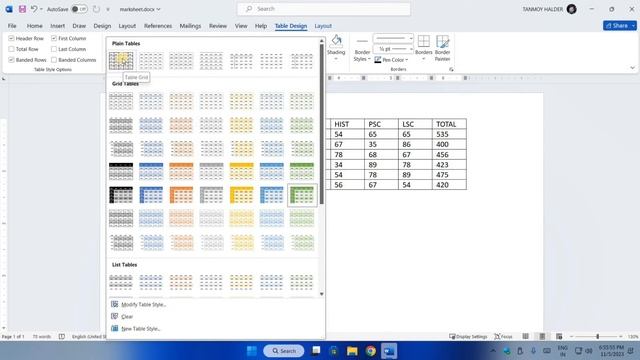Activate the Border Painter tool

point(442,48)
